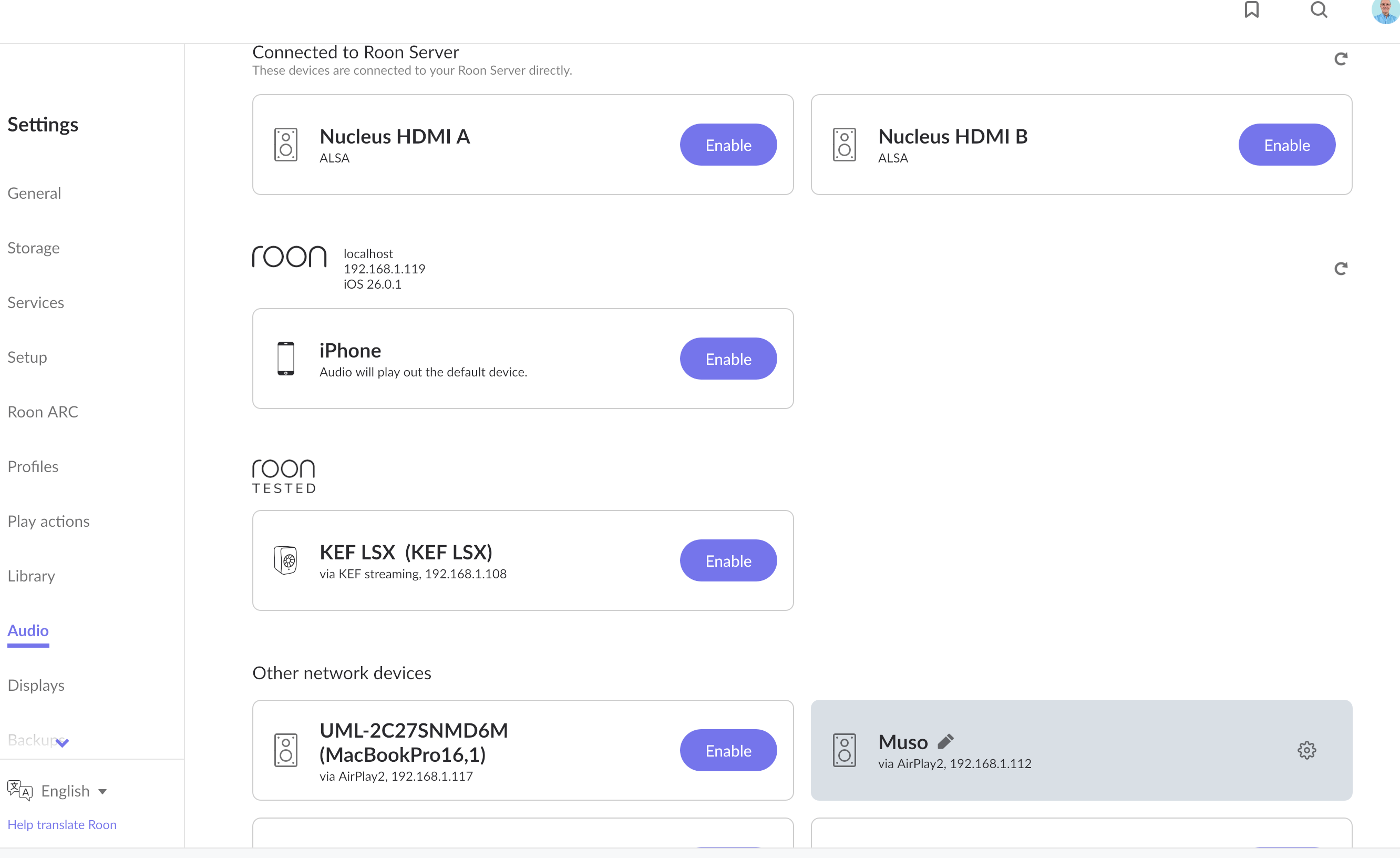Open the Roon ARC settings section
This screenshot has width=1400, height=858.
coord(43,412)
